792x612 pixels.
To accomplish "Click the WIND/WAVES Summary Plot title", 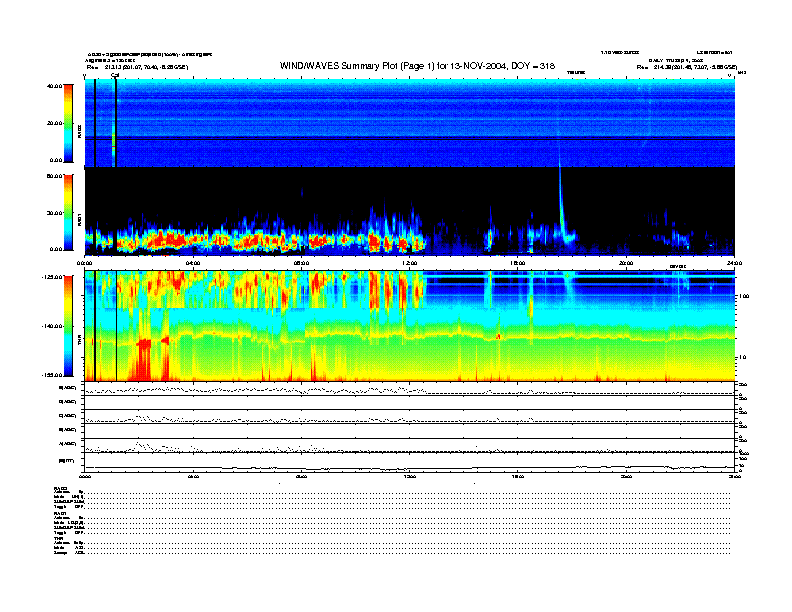I will (x=418, y=65).
